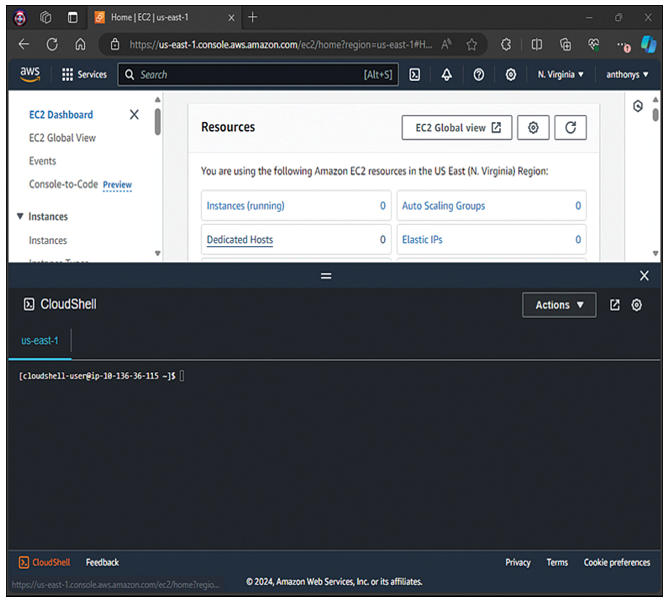The height and width of the screenshot is (604, 668).
Task: Open browser collections icon
Action: (x=565, y=44)
